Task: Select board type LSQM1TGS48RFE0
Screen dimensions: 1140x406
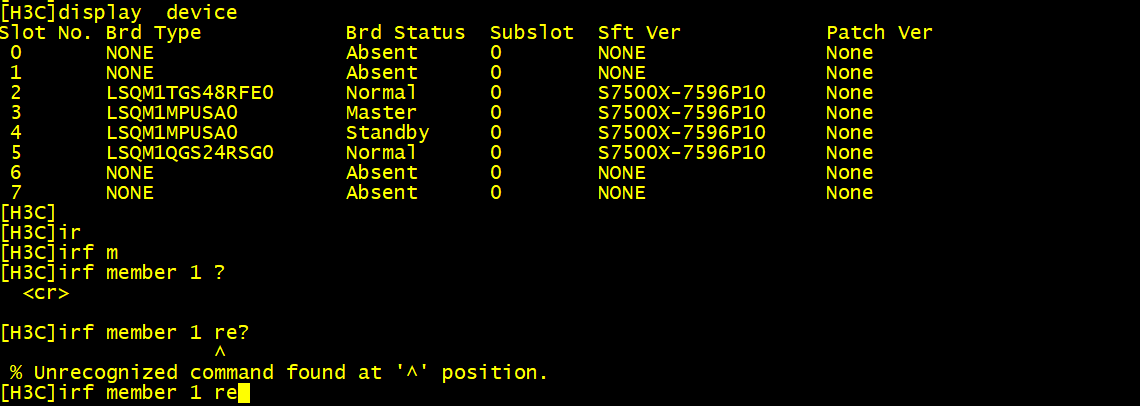Action: point(189,93)
